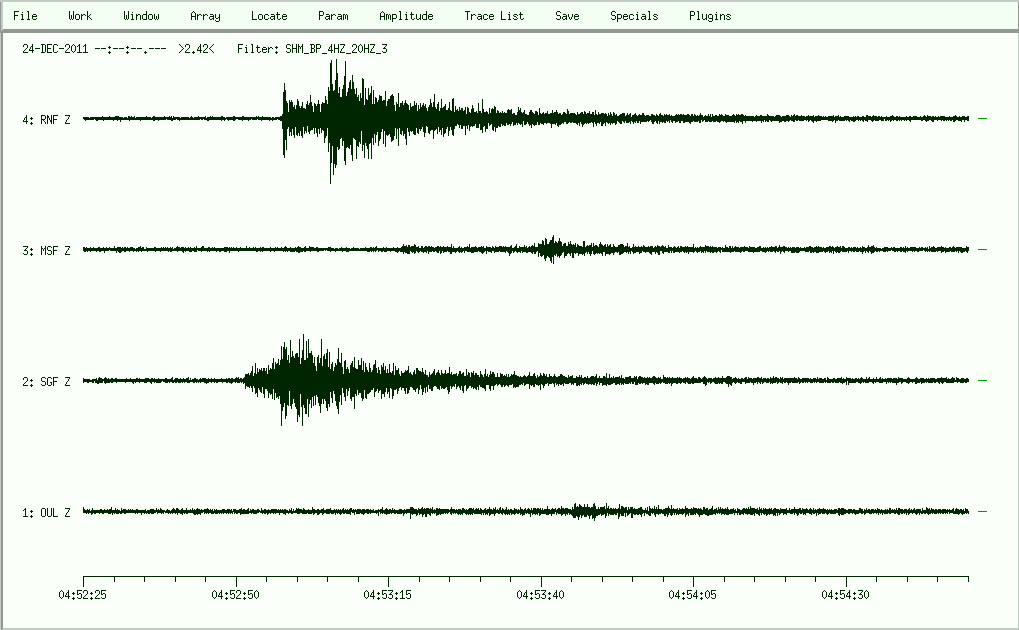Click the 04:53:15 time axis label
1019x630 pixels.
pos(389,594)
